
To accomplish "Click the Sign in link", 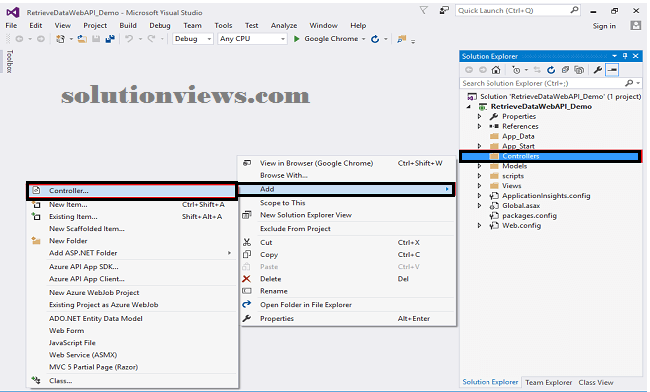I will tap(604, 26).
